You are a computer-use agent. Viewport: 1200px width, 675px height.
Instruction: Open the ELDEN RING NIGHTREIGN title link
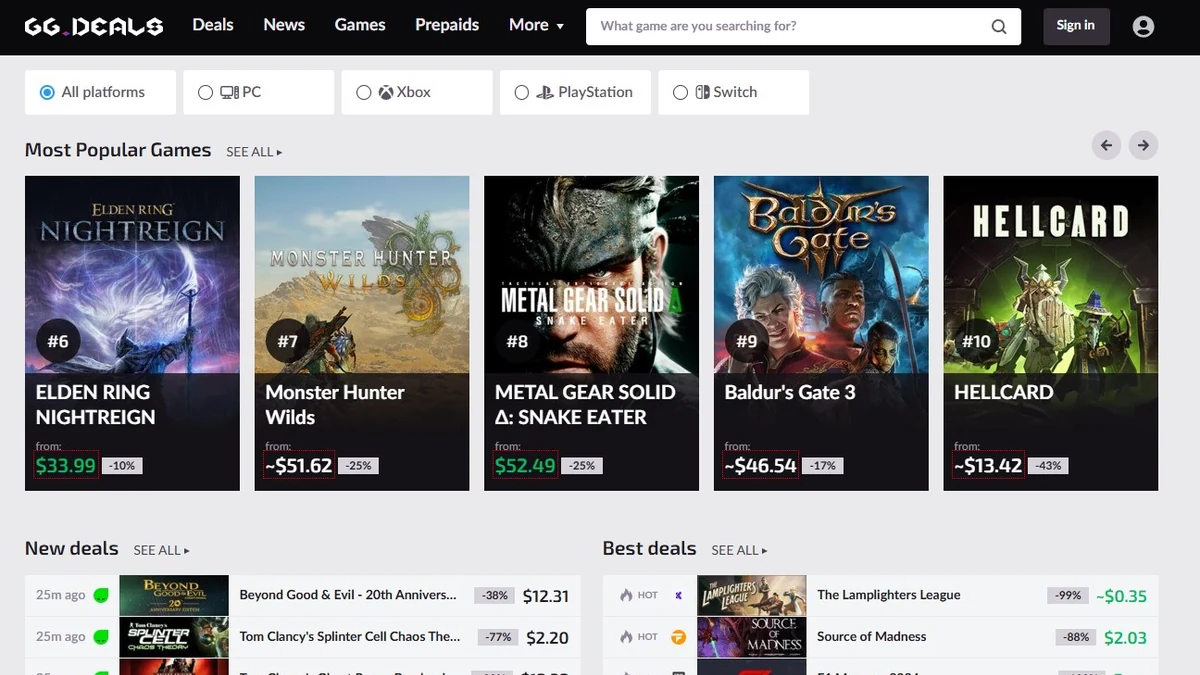[x=96, y=404]
